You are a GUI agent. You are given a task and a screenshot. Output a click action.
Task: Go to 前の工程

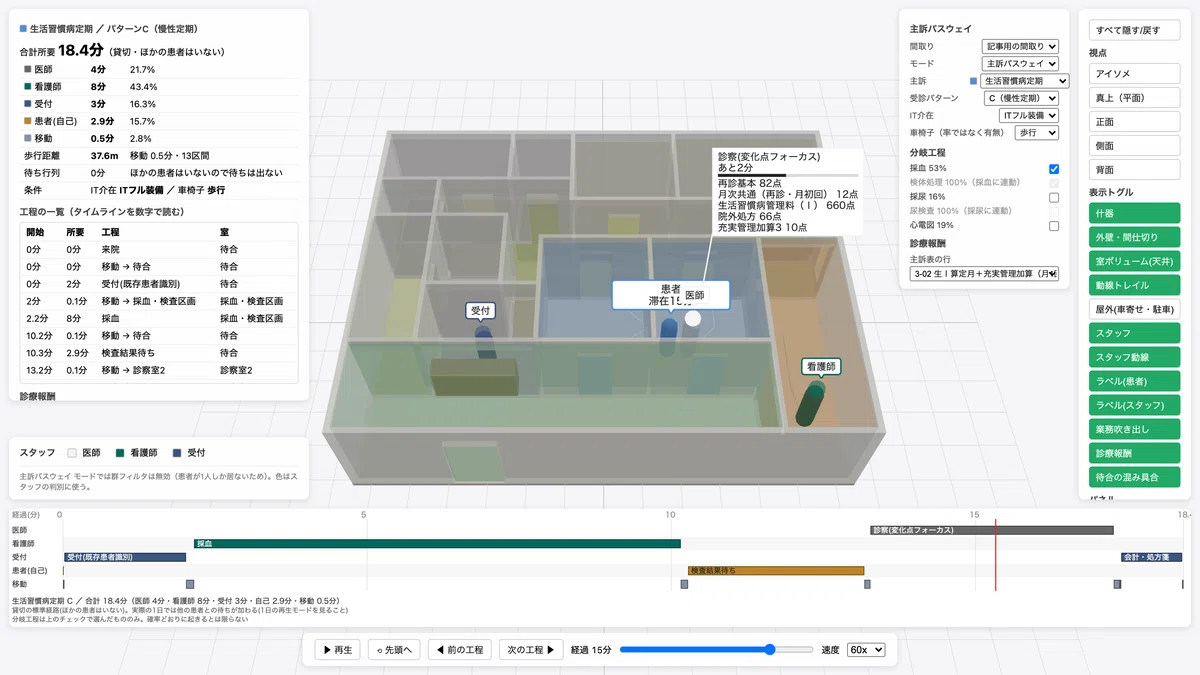(460, 650)
